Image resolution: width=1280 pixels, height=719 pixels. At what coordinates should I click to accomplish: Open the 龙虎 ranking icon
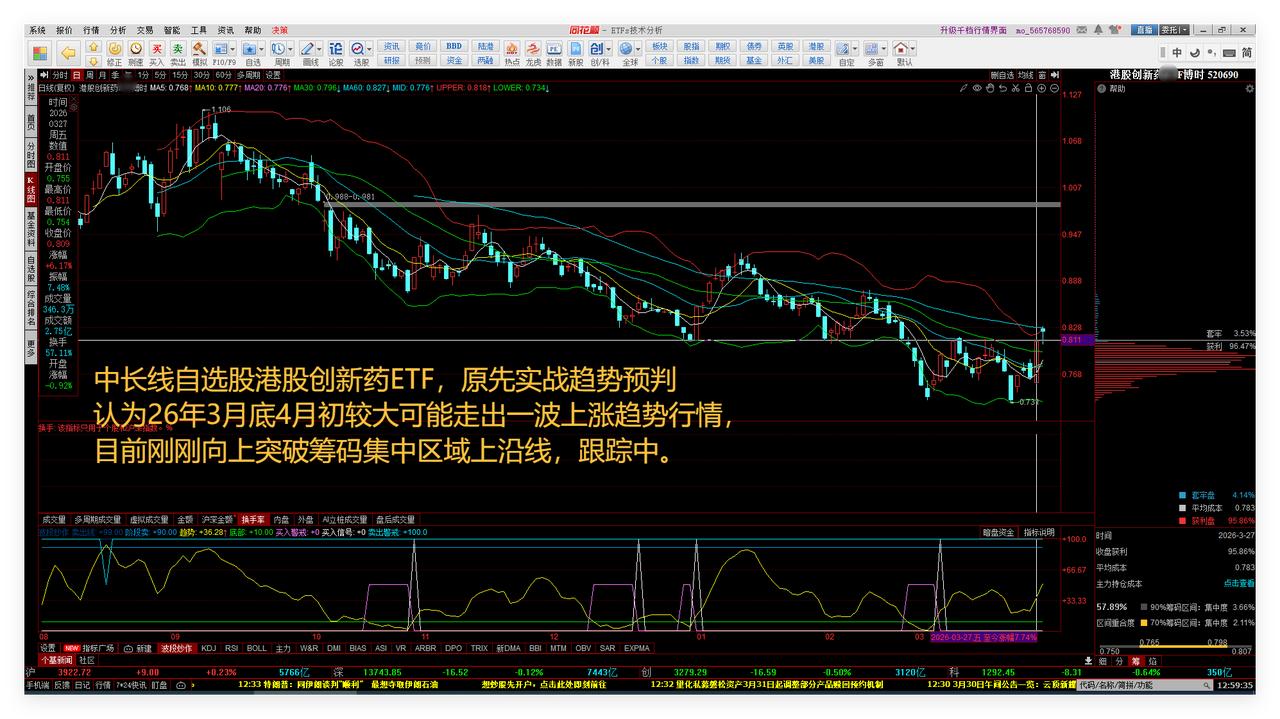tap(533, 53)
